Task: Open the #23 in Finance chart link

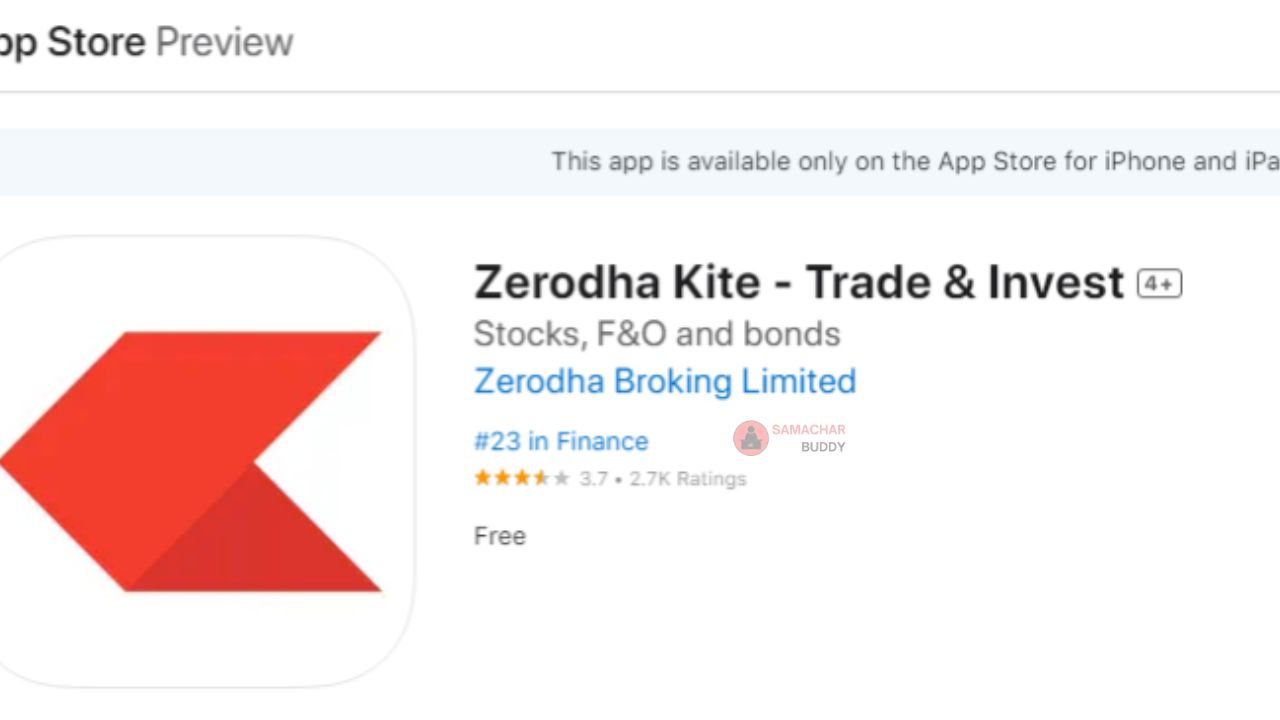Action: tap(560, 441)
